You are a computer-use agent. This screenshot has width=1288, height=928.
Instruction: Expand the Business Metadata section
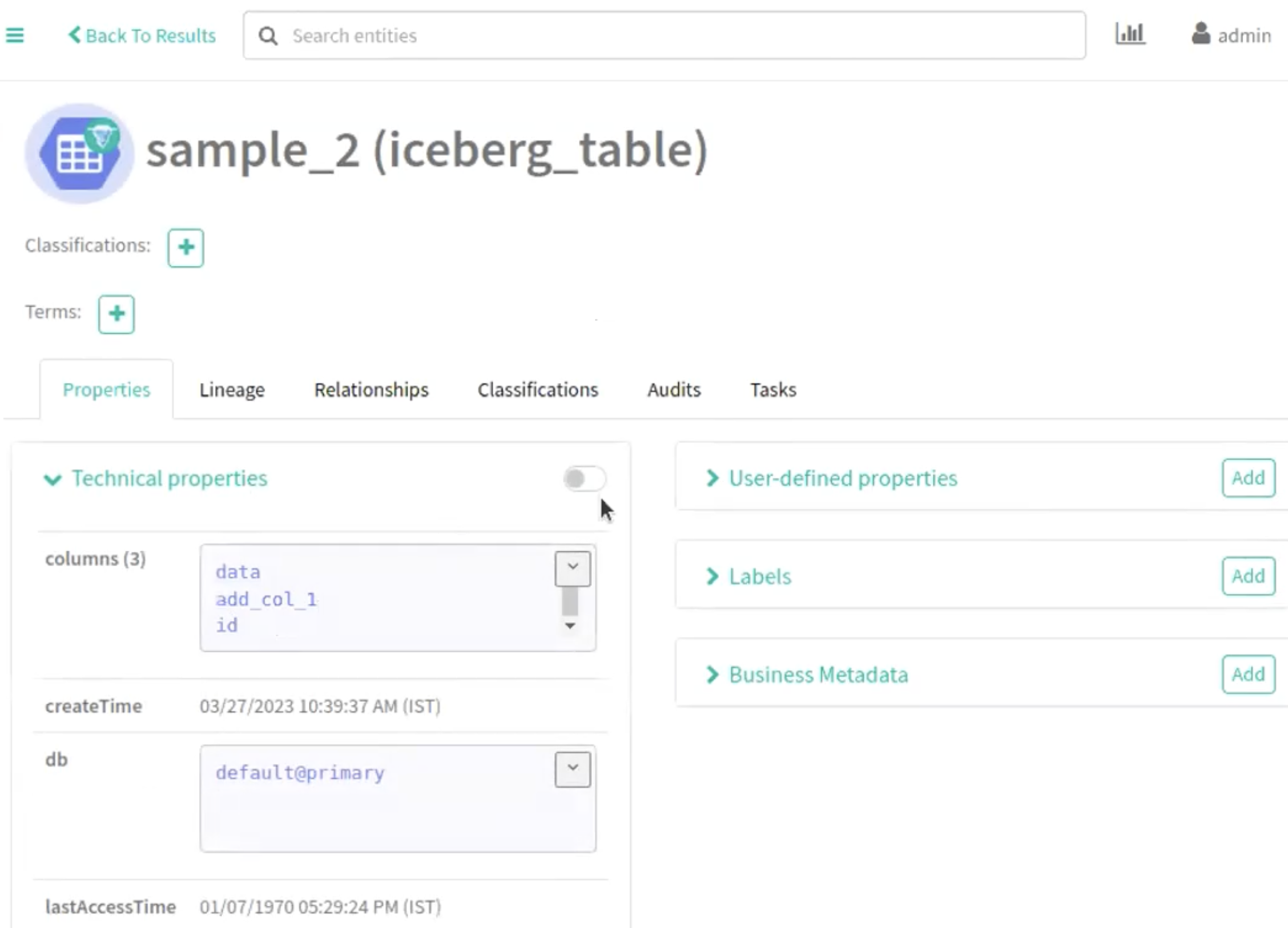coord(712,675)
